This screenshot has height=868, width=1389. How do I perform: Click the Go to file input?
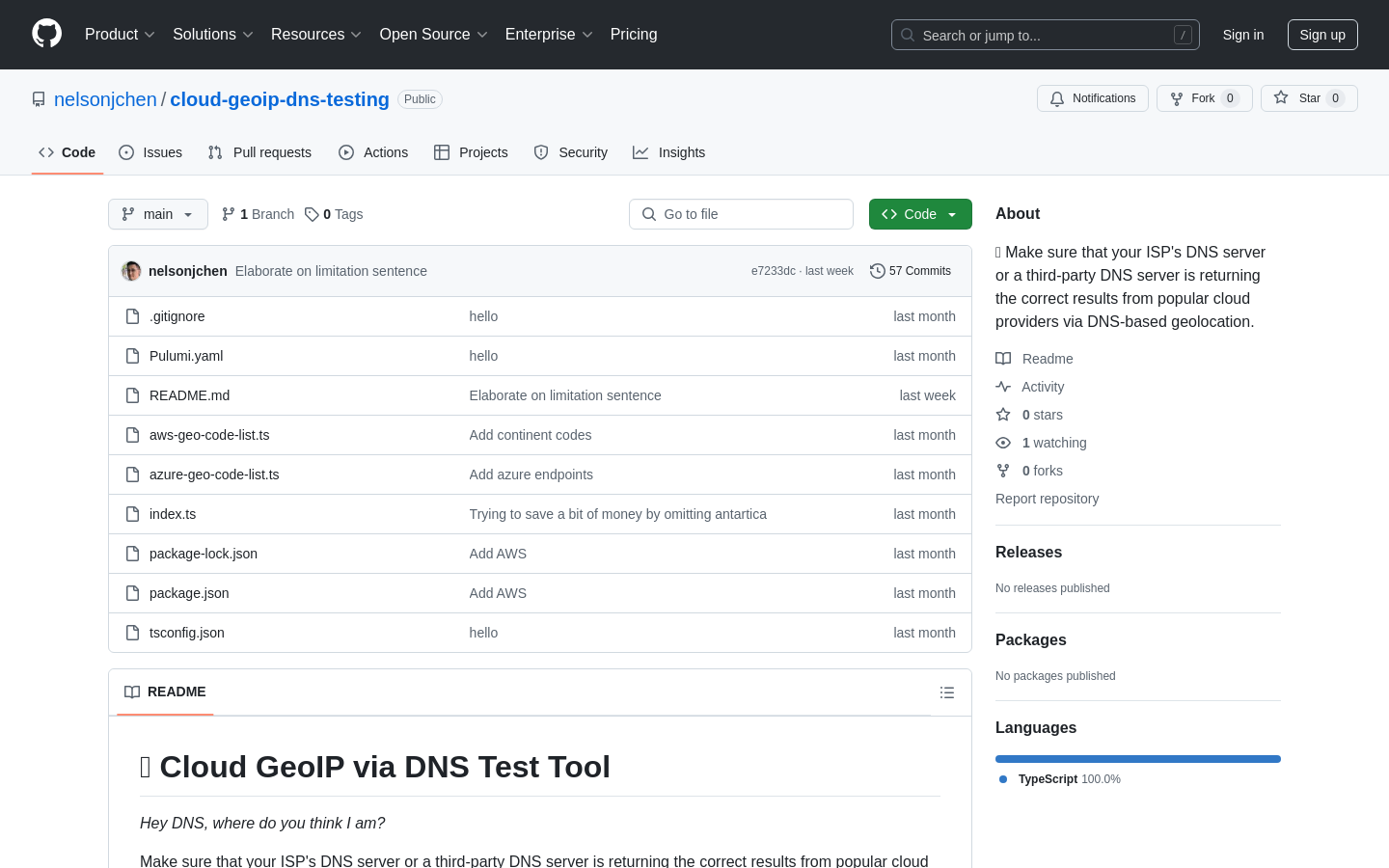tap(741, 214)
